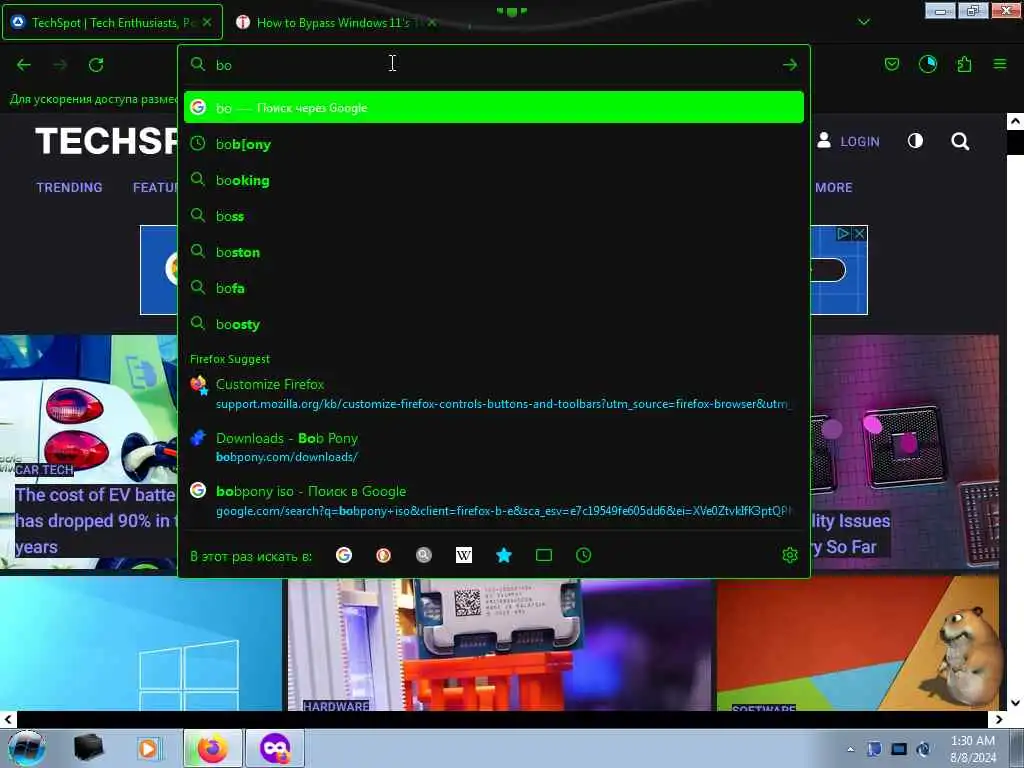Screen dimensions: 1024x768
Task: Click horizontal scrollbar left arrow
Action: coord(8,719)
